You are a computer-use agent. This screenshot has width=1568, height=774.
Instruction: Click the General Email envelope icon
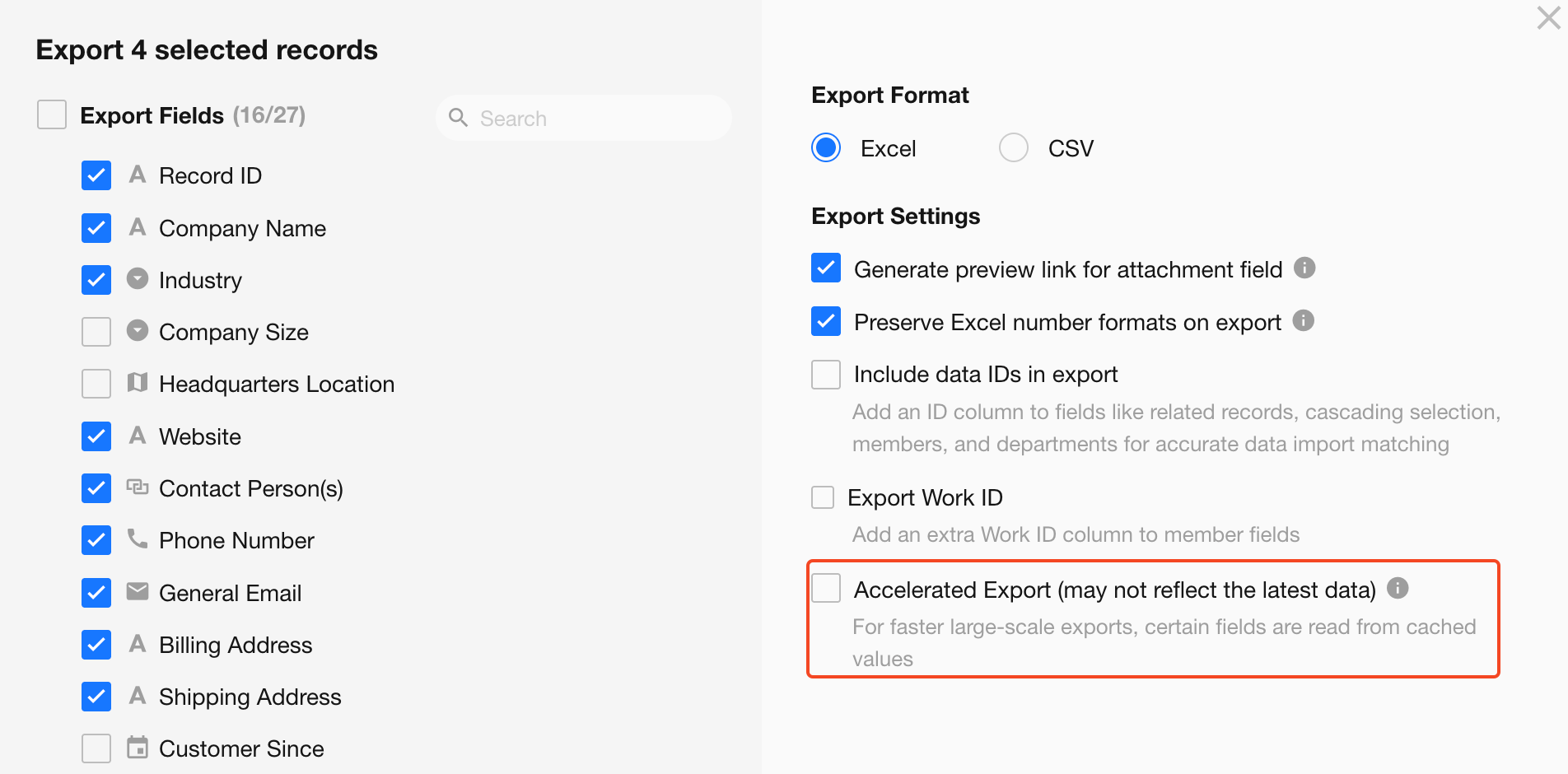(x=138, y=591)
